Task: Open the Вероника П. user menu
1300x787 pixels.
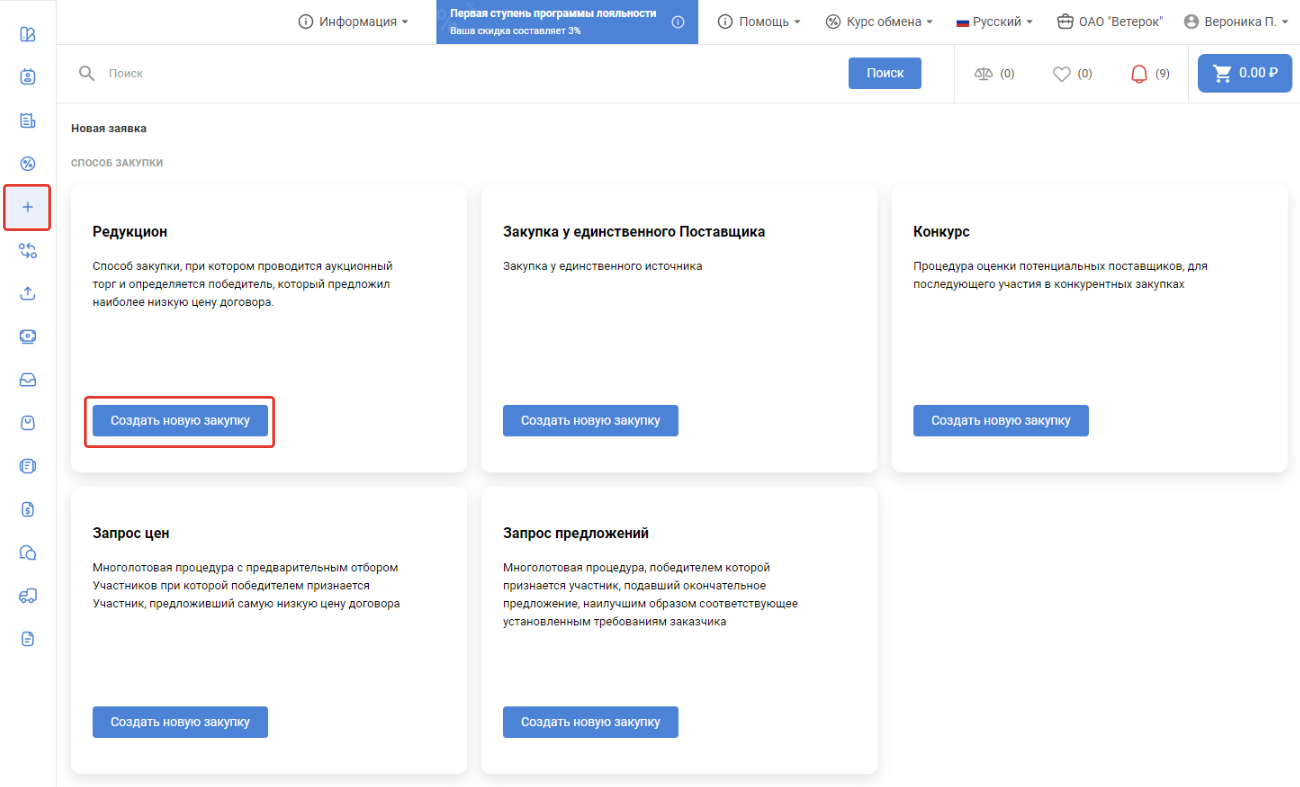Action: (x=1235, y=22)
